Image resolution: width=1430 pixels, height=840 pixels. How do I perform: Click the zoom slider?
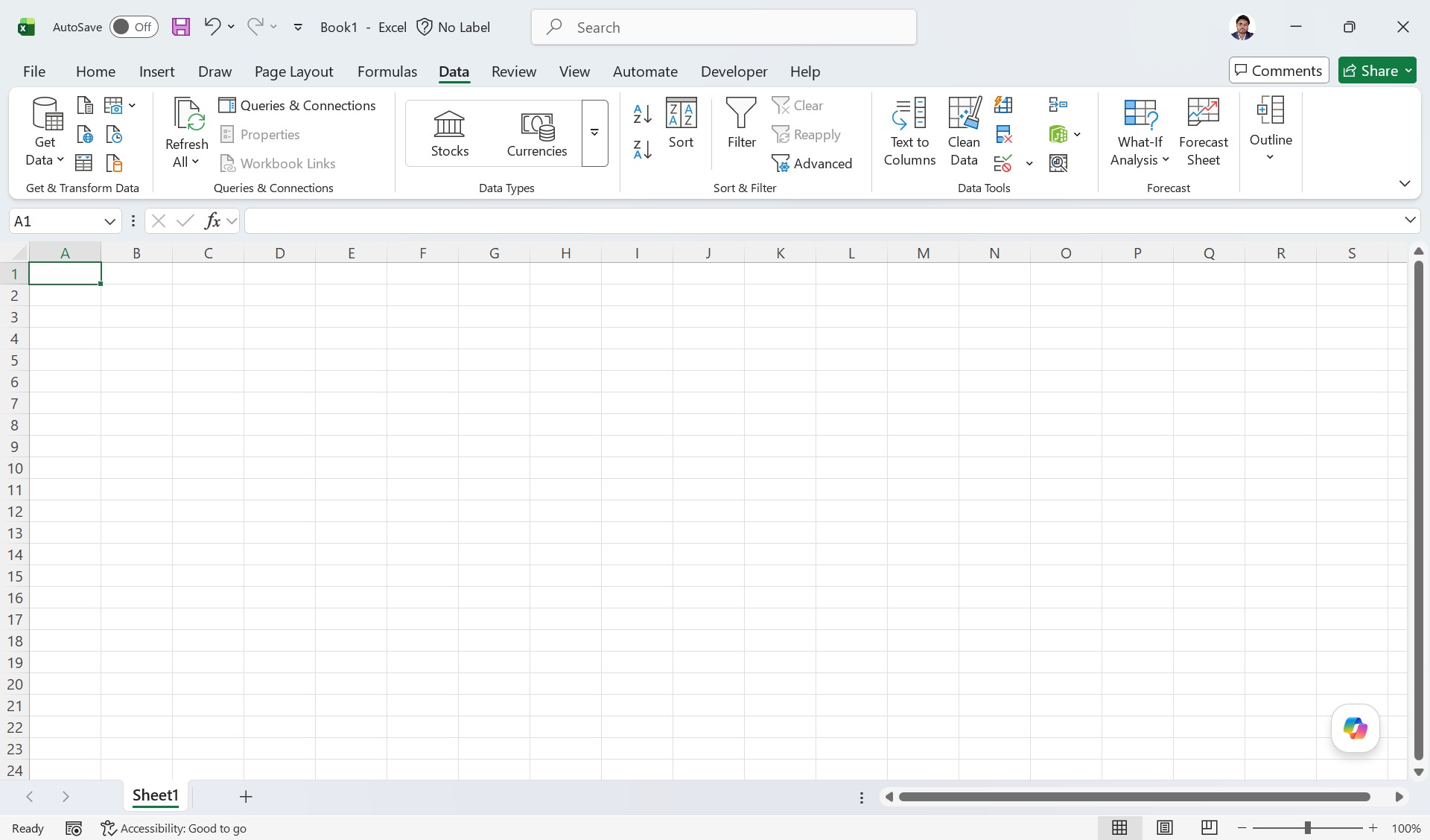point(1307,828)
